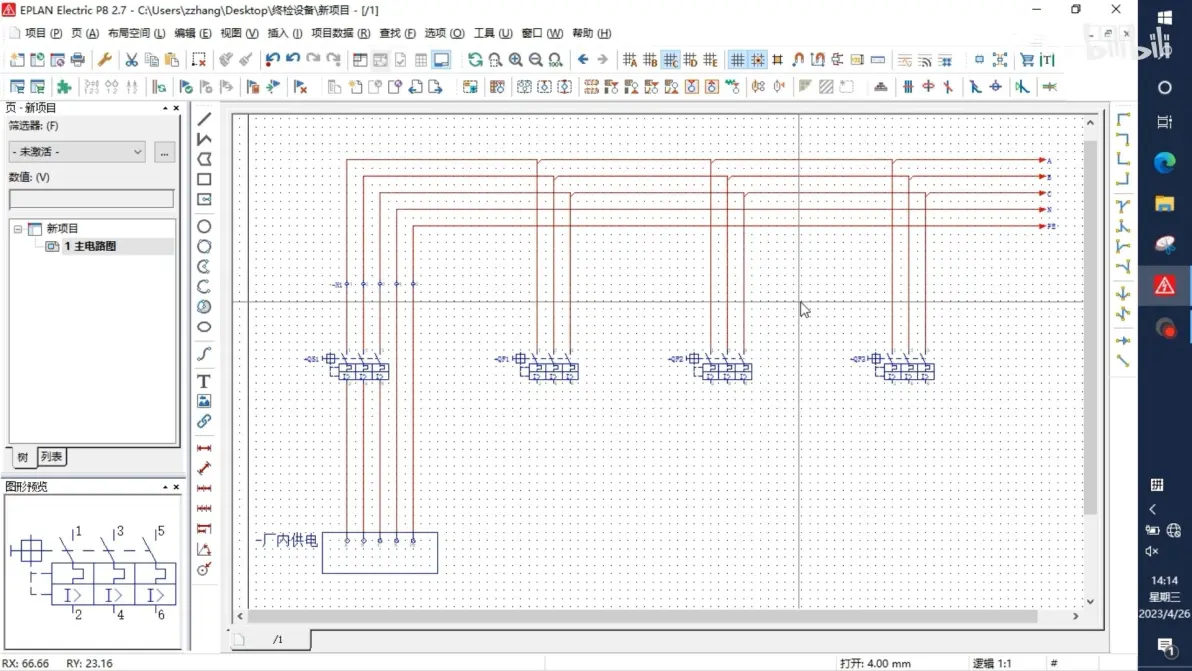The image size is (1192, 671).
Task: Click the wrench settings icon
Action: pyautogui.click(x=105, y=59)
